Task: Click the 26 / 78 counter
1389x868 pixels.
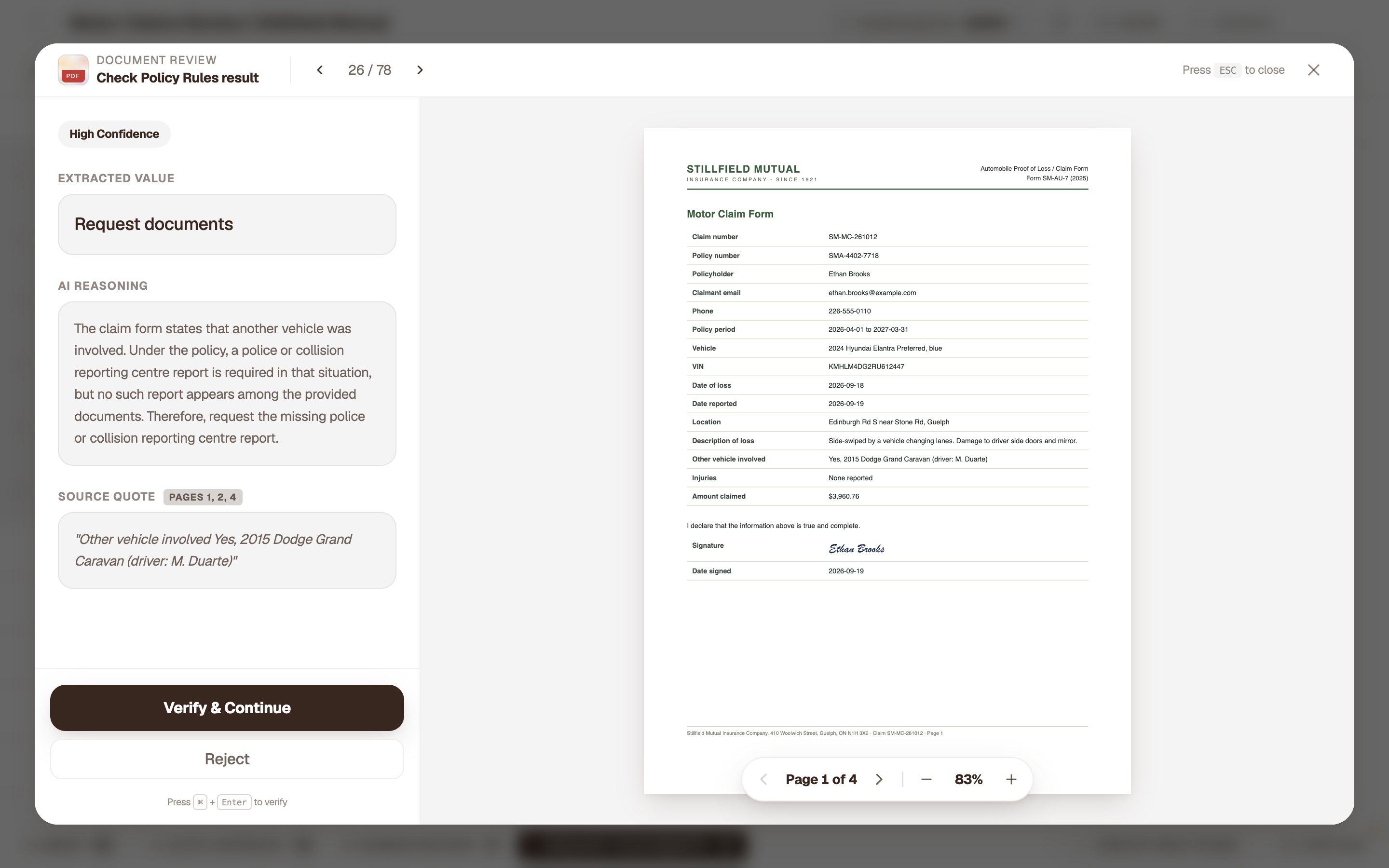Action: tap(369, 70)
